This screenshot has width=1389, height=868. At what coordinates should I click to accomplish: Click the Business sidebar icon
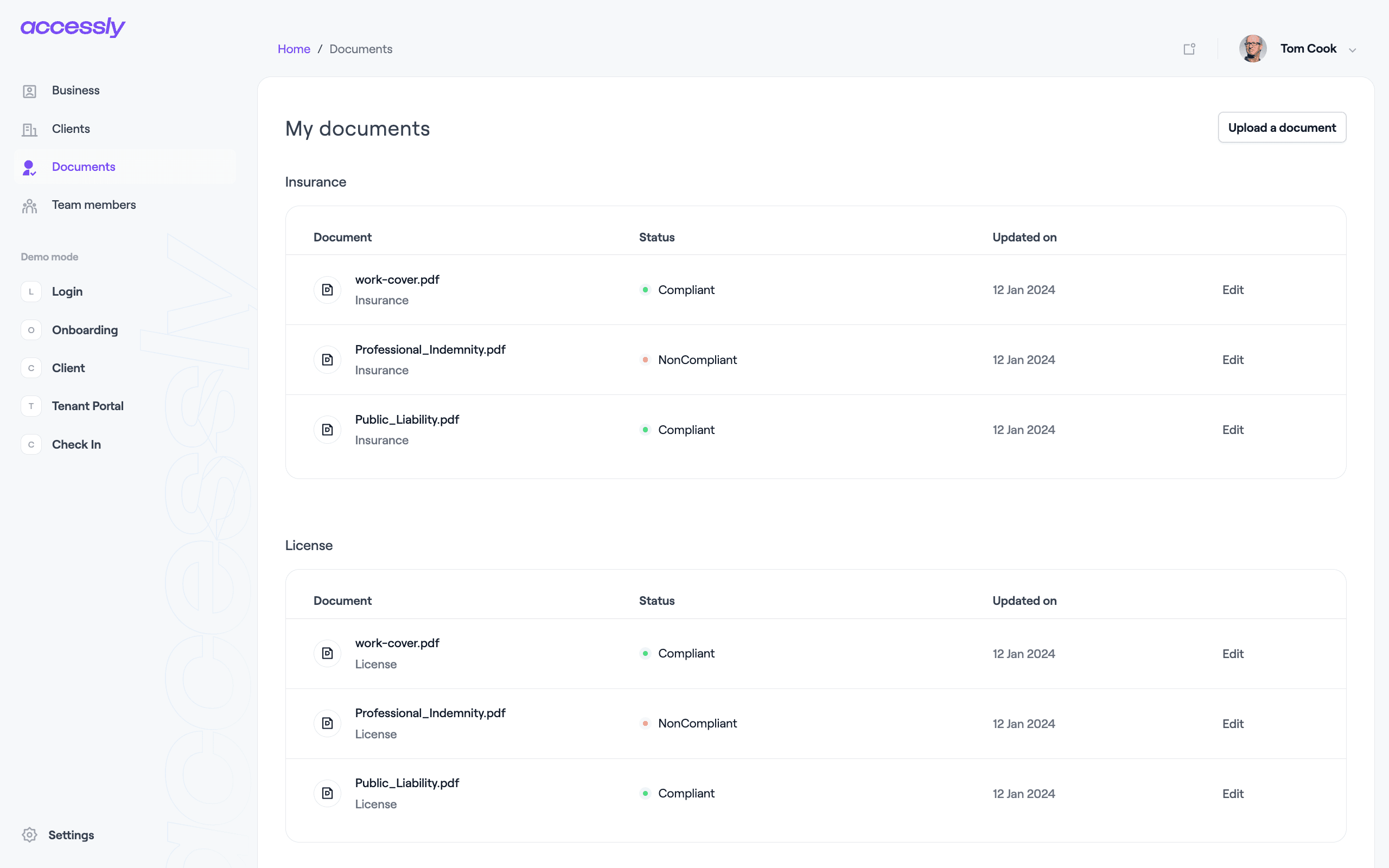point(29,91)
